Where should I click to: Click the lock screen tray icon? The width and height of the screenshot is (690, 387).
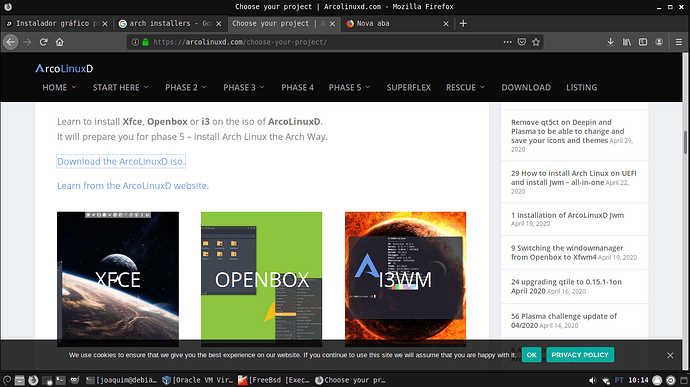[x=657, y=380]
